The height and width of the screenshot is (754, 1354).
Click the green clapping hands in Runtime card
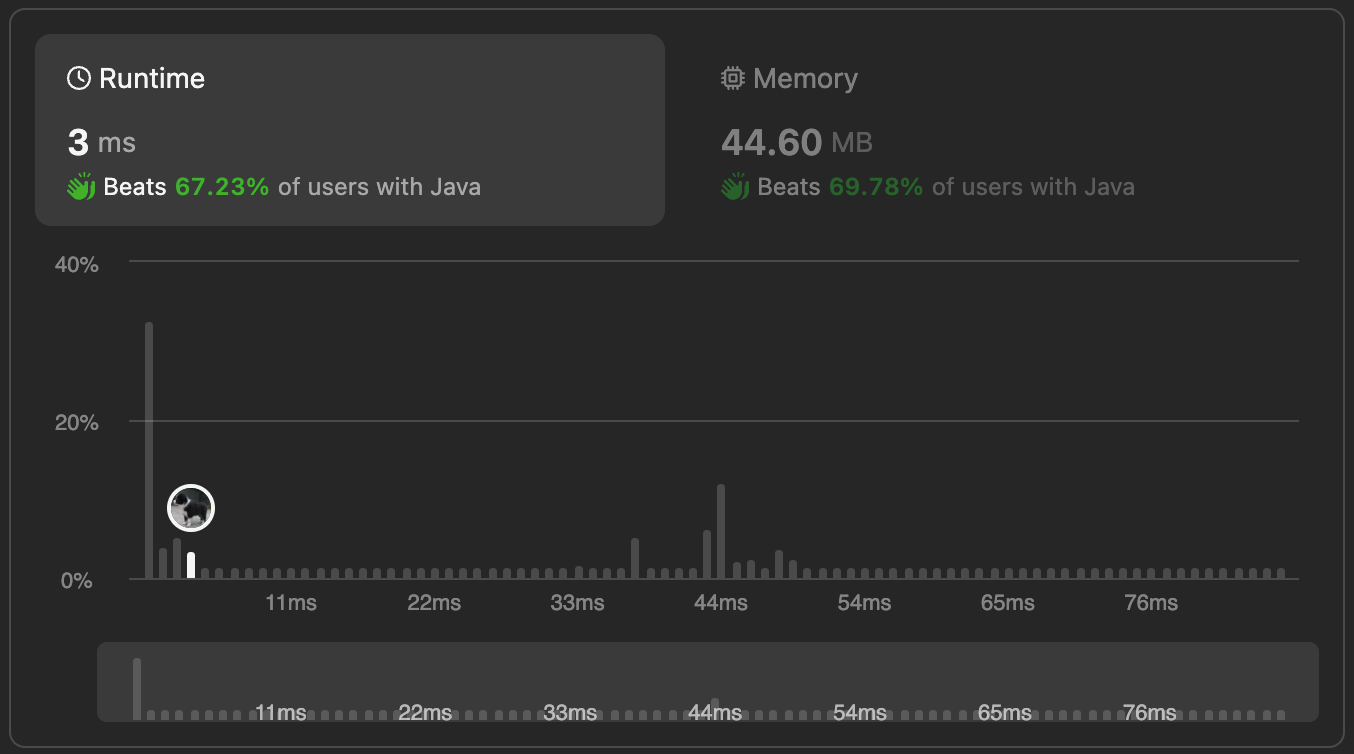pyautogui.click(x=81, y=187)
